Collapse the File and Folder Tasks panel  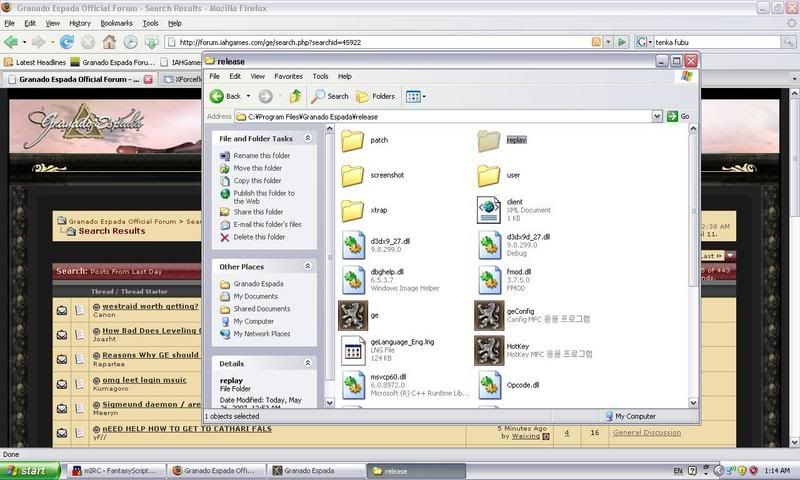pyautogui.click(x=308, y=138)
